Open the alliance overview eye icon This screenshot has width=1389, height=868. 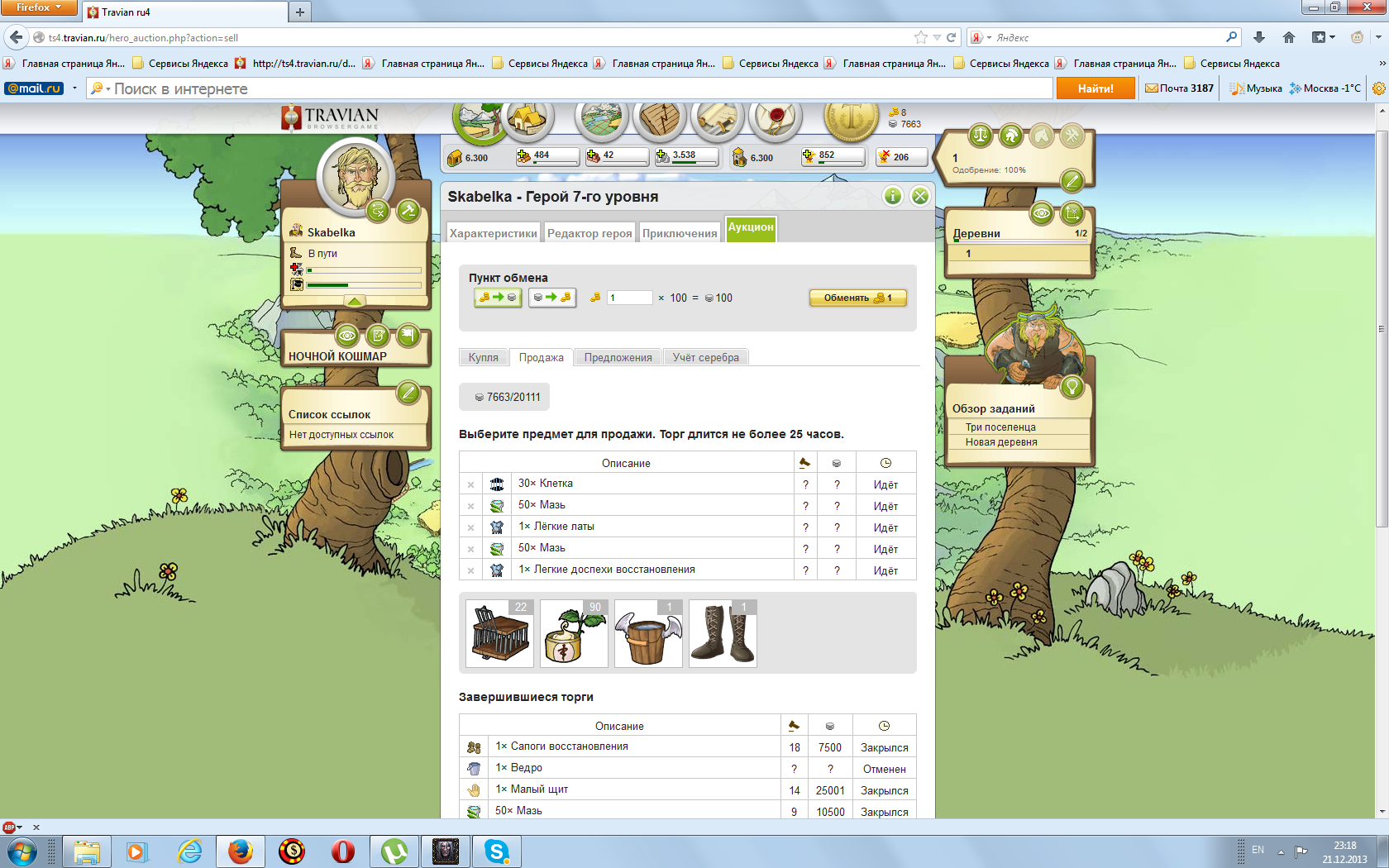(x=347, y=336)
